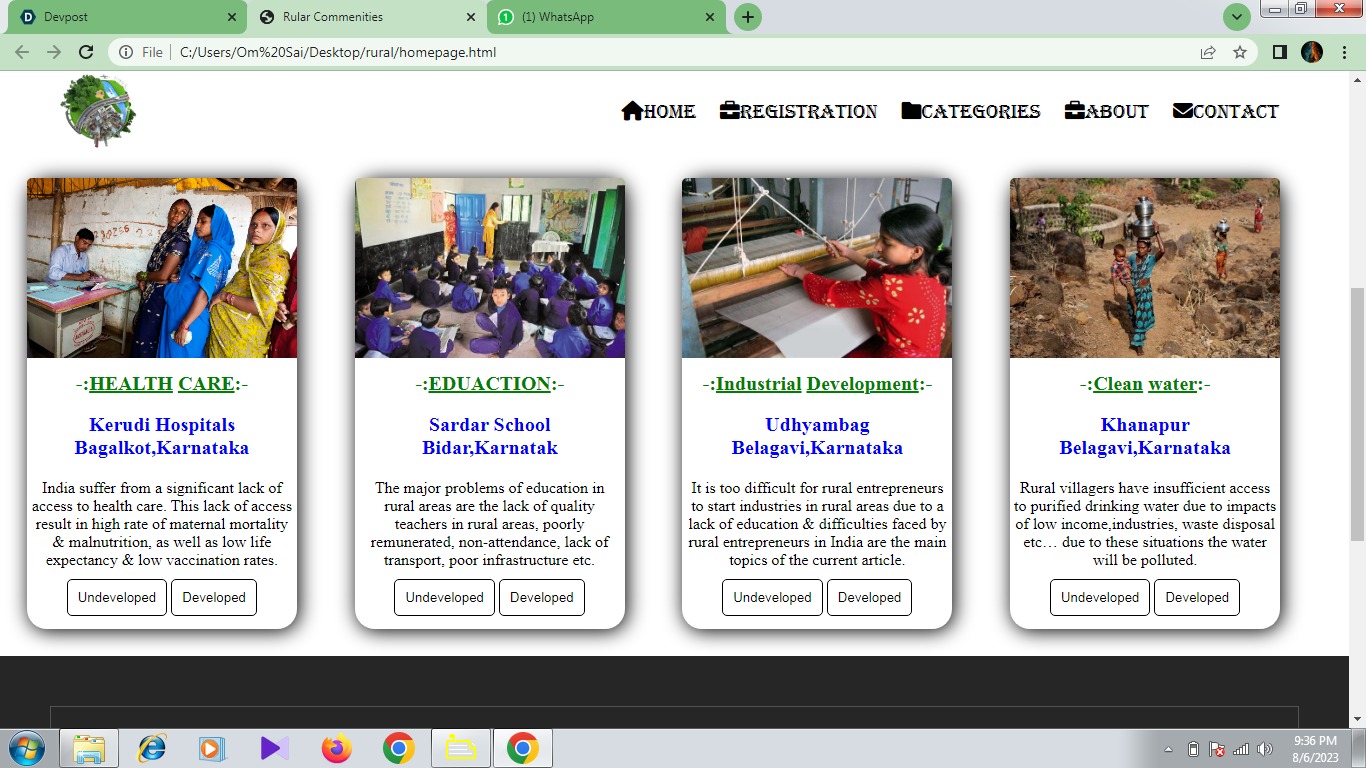Open the green chevron dropdown near window controls
This screenshot has height=768, width=1366.
(x=1237, y=17)
